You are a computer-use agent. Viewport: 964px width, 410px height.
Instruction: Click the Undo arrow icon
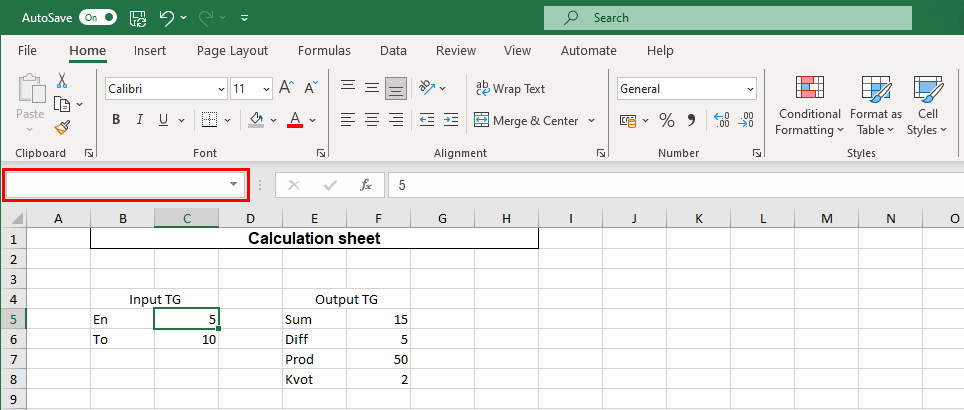pyautogui.click(x=167, y=18)
